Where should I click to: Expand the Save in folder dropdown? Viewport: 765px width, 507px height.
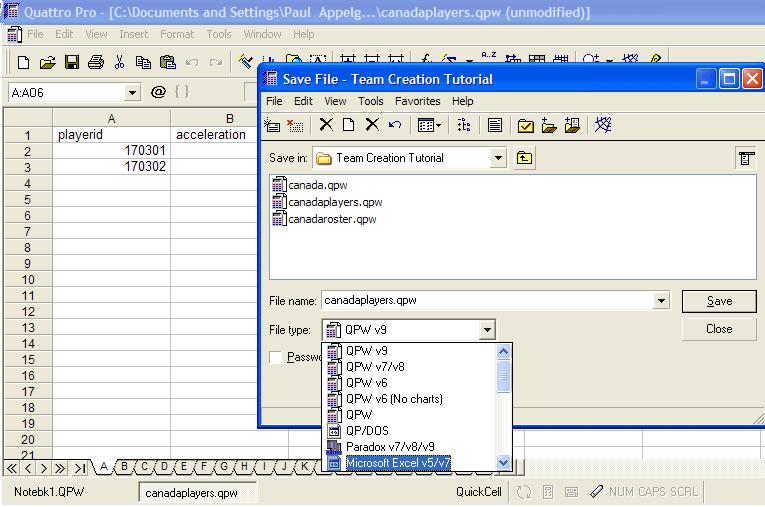click(498, 158)
